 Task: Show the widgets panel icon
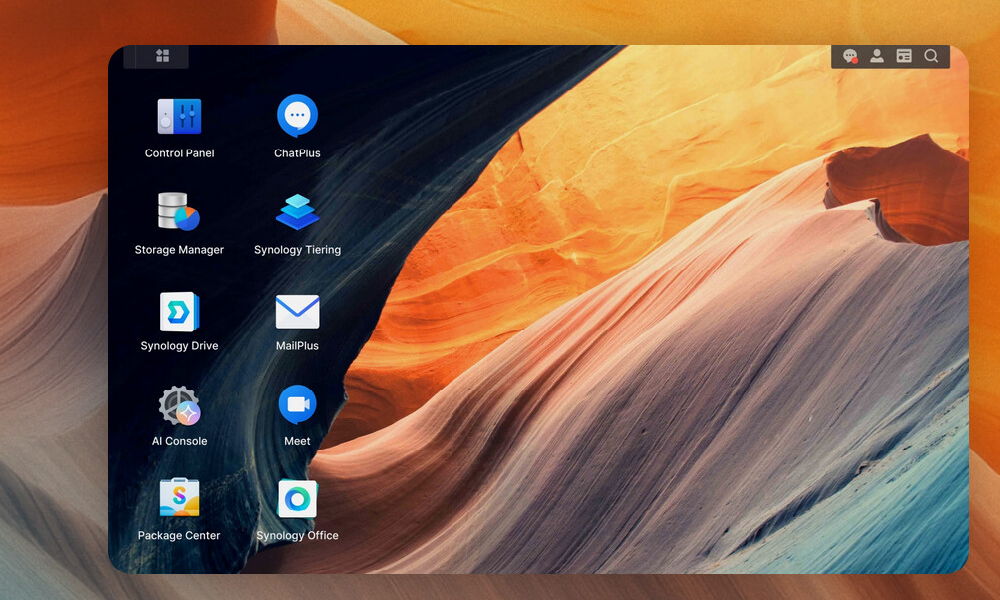pos(904,56)
